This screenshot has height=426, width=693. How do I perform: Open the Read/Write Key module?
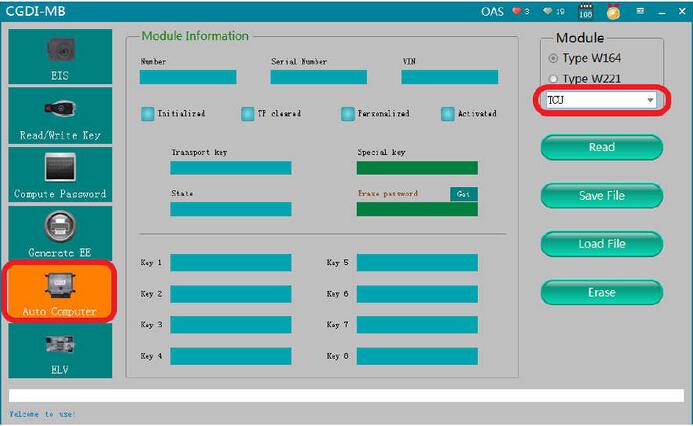coord(60,115)
